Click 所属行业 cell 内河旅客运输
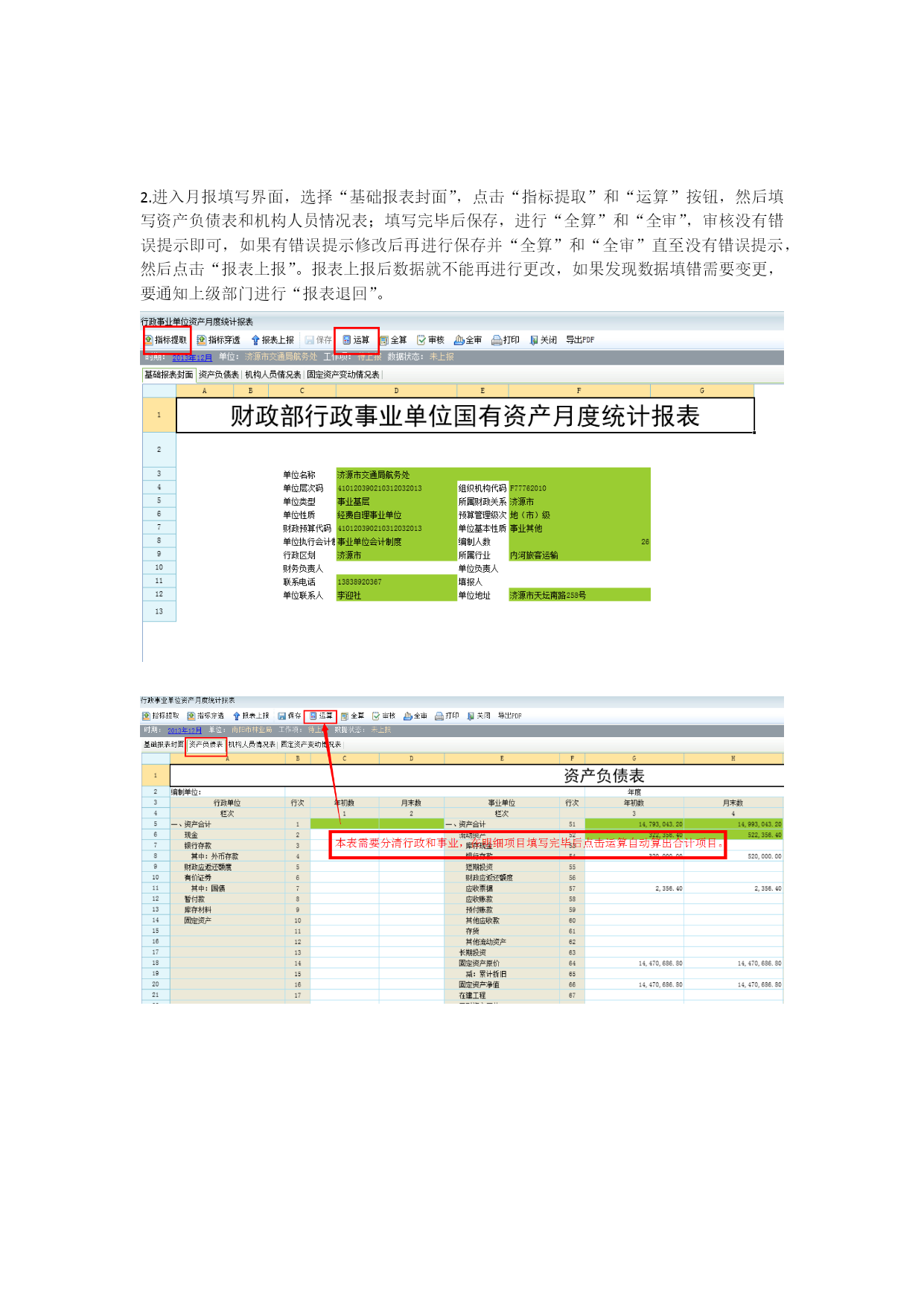The width and height of the screenshot is (924, 1306). click(579, 555)
